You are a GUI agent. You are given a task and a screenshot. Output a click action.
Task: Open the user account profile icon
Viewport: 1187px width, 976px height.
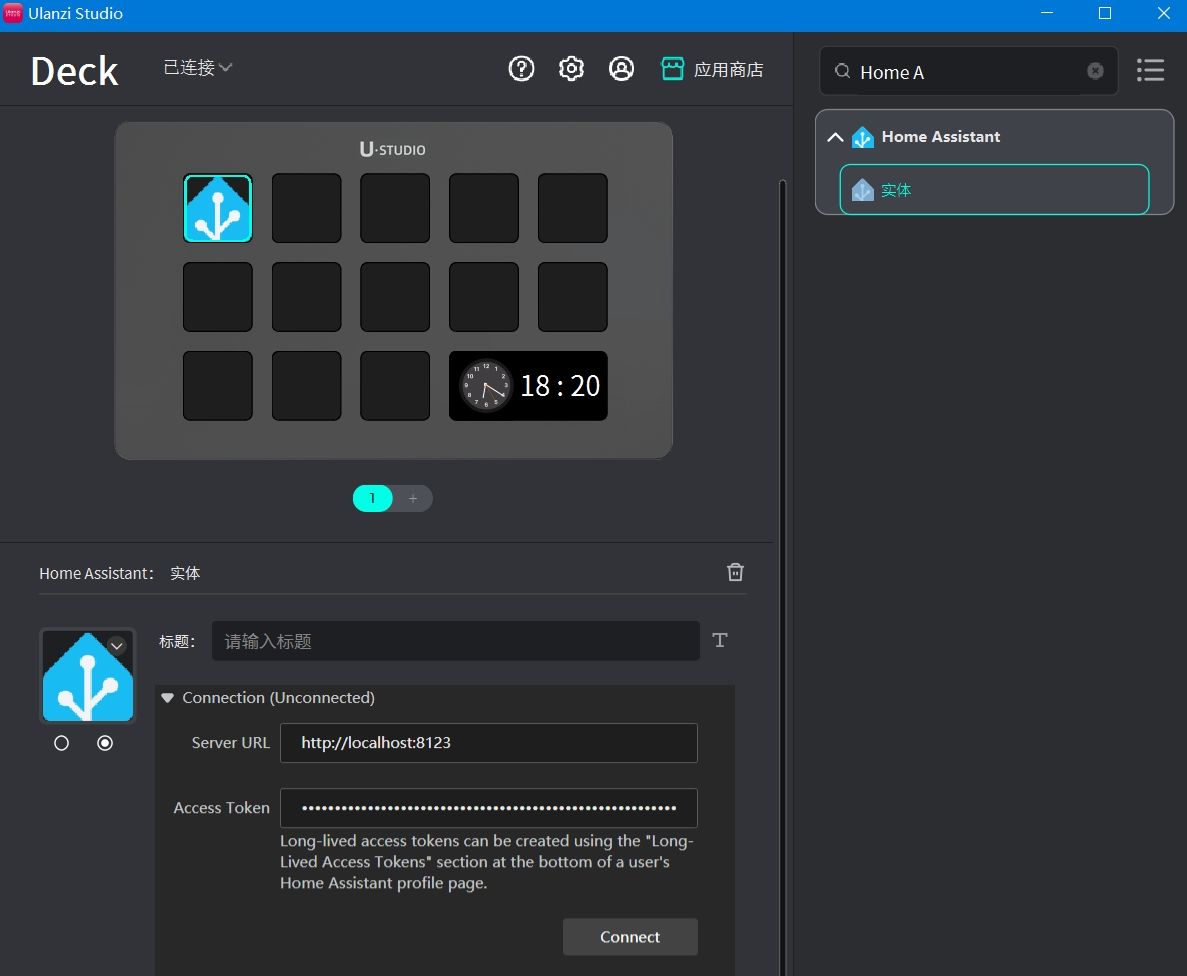[x=621, y=69]
